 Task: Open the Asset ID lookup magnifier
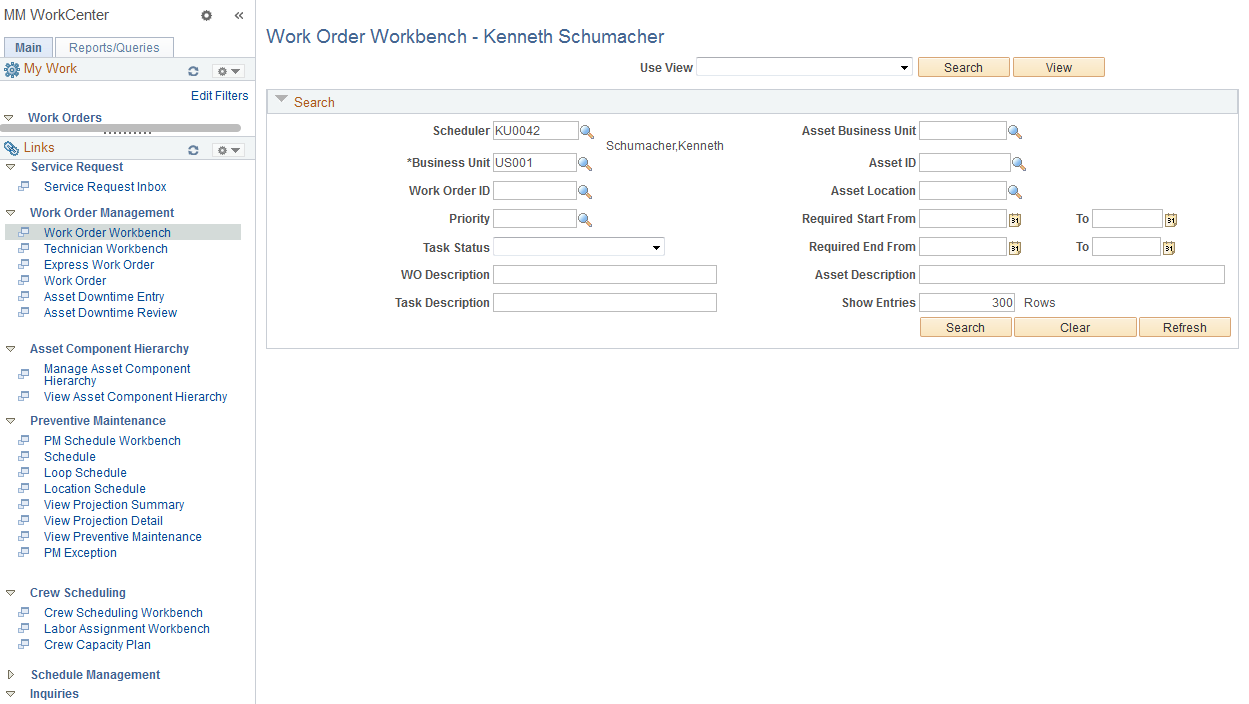click(1019, 163)
